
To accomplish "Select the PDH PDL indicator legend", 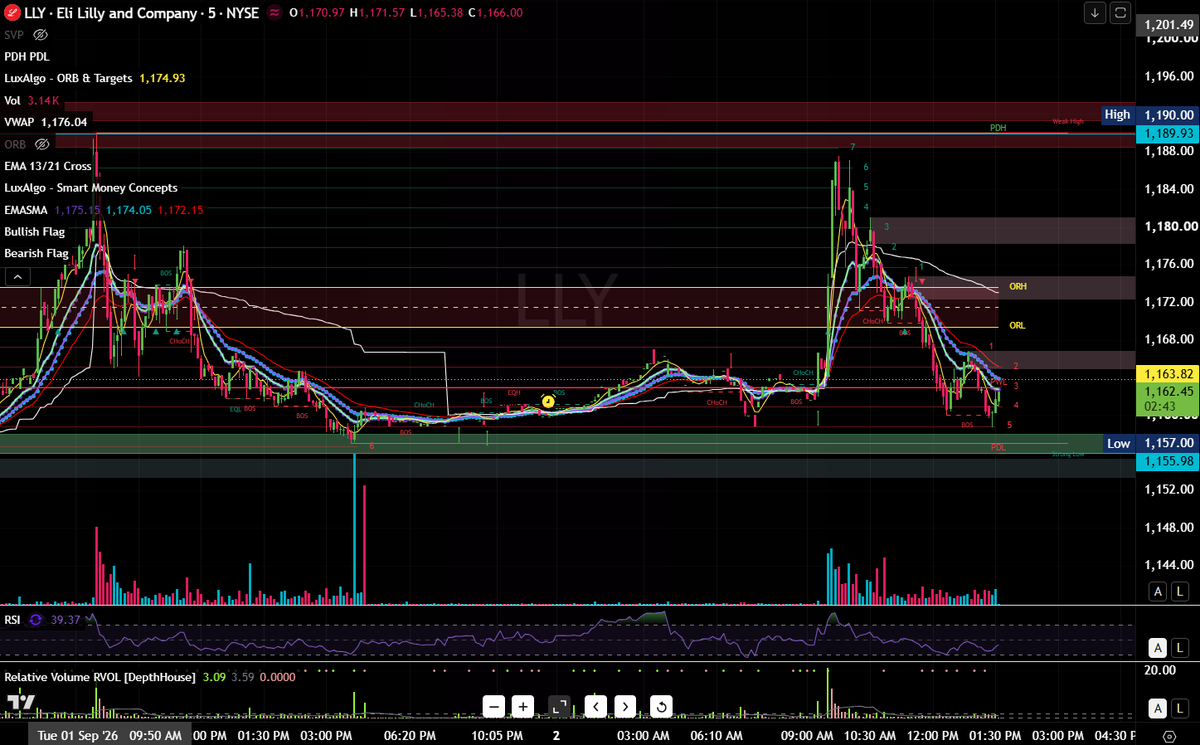I will coord(27,57).
